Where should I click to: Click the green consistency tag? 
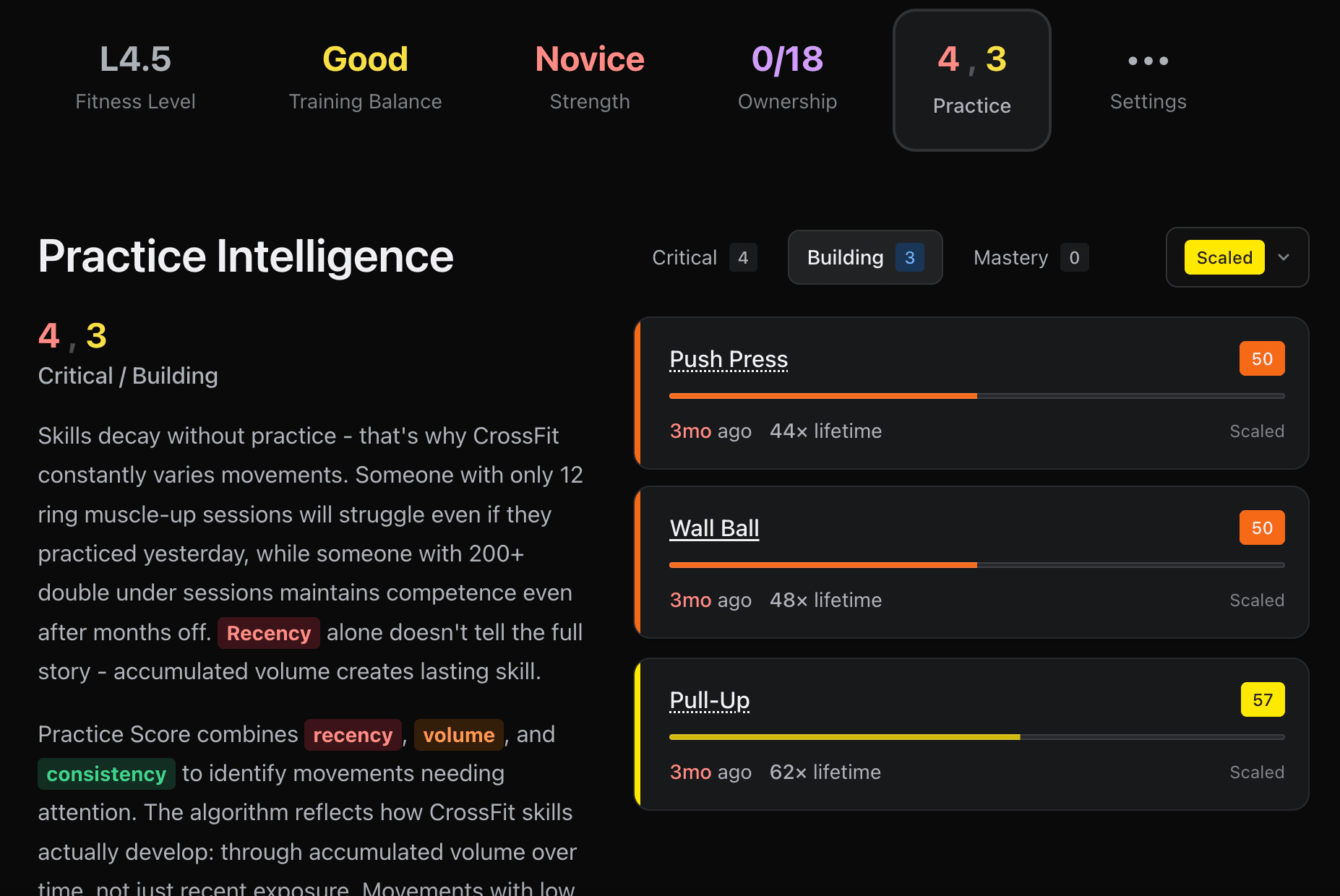tap(106, 775)
